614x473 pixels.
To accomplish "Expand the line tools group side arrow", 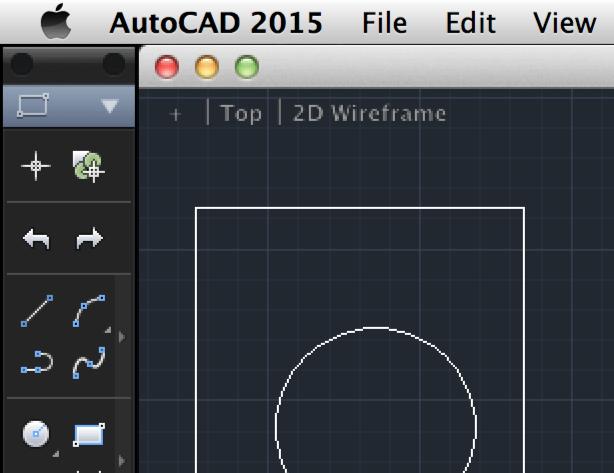I will (122, 337).
